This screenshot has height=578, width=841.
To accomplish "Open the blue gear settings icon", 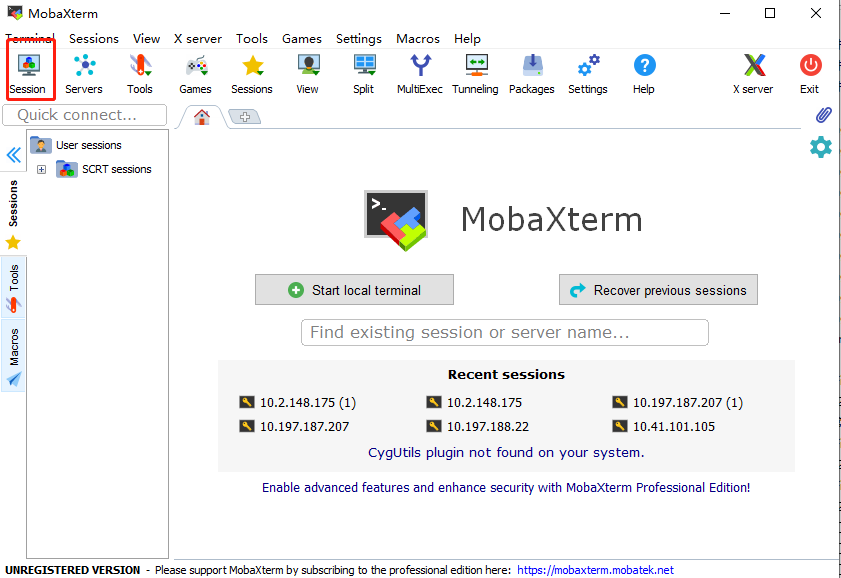I will click(x=821, y=147).
